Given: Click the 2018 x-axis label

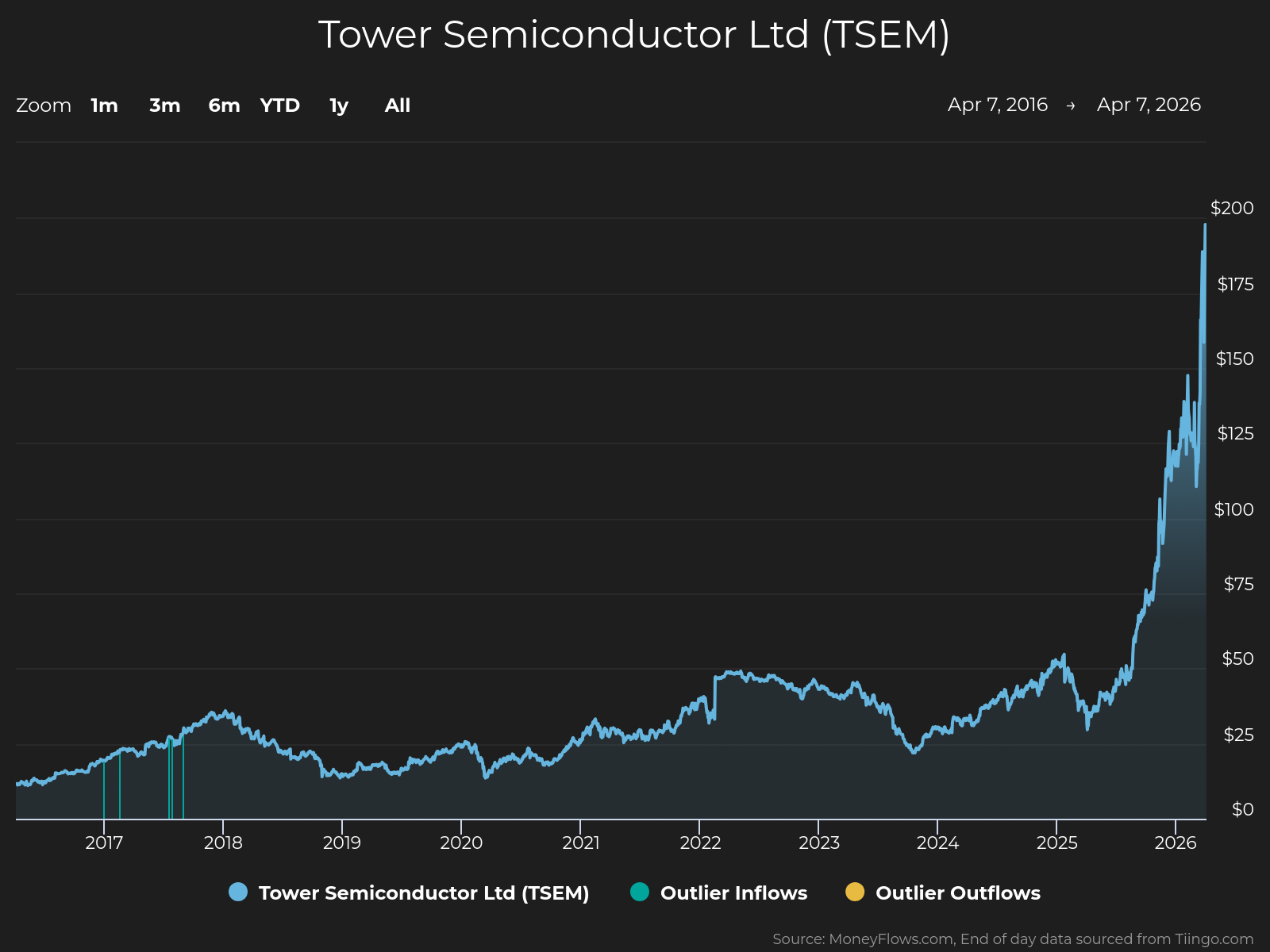Looking at the screenshot, I should [x=223, y=843].
